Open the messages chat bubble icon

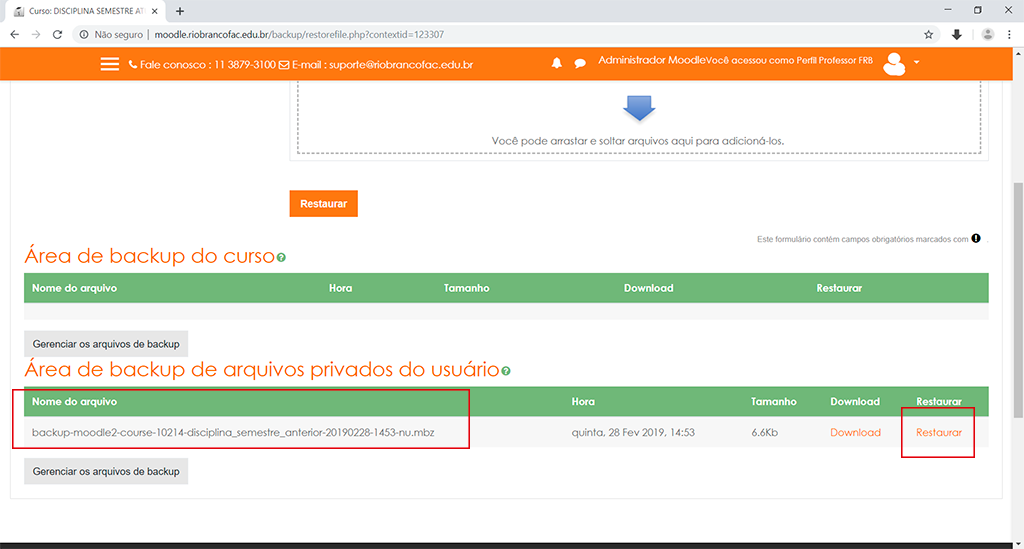coord(580,63)
